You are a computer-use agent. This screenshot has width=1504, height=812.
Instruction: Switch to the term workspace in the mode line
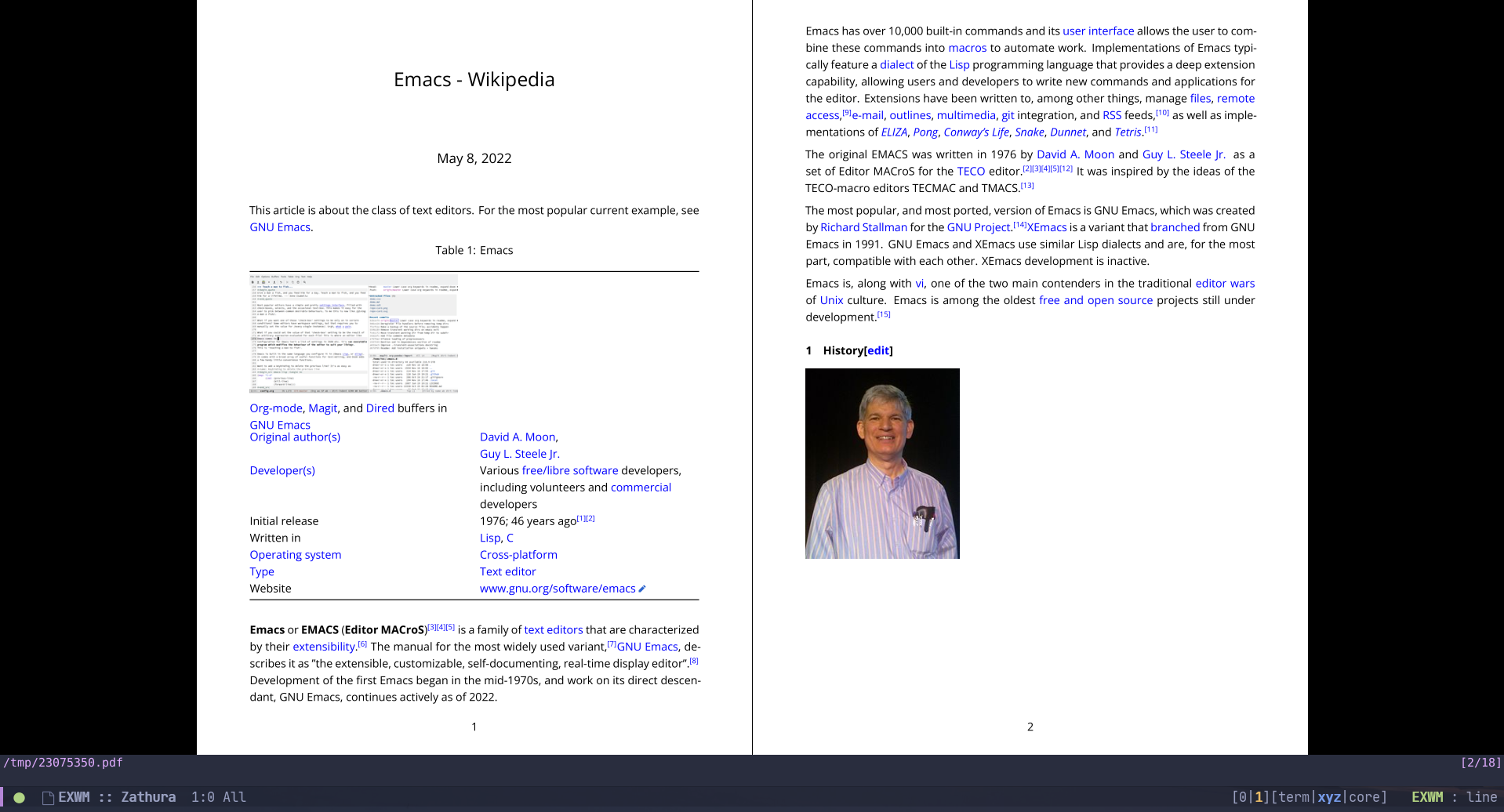point(1295,797)
